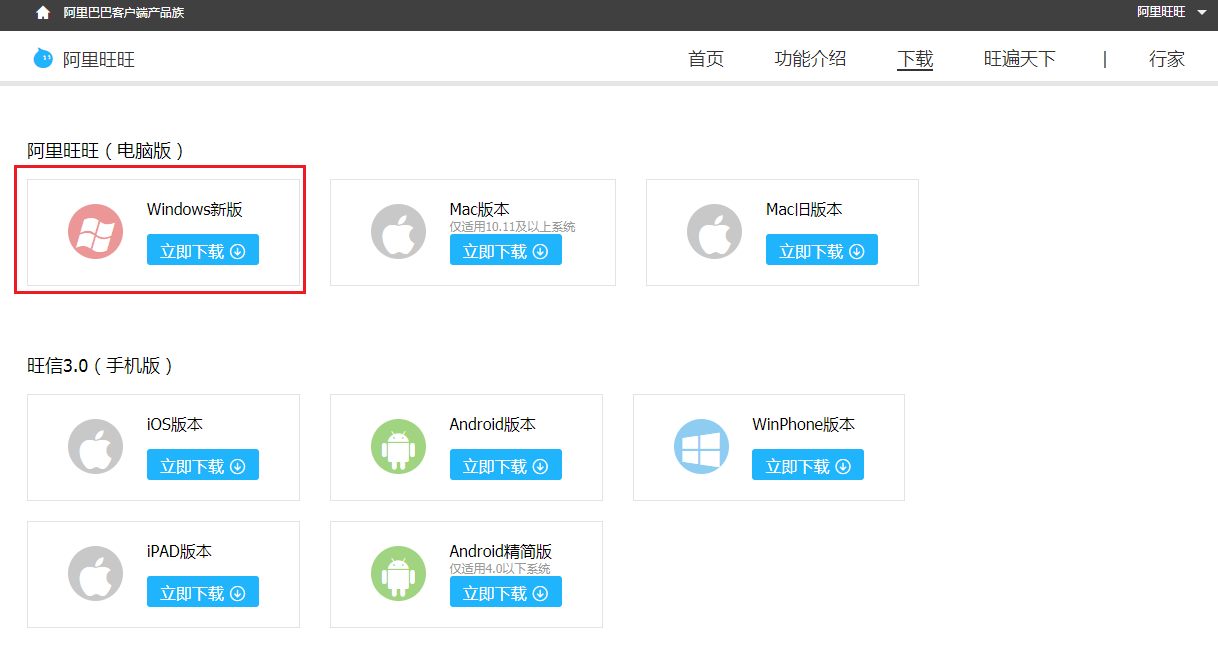Click the 阿里旺旺 blue mascot logo
The height and width of the screenshot is (645, 1218).
click(x=43, y=58)
